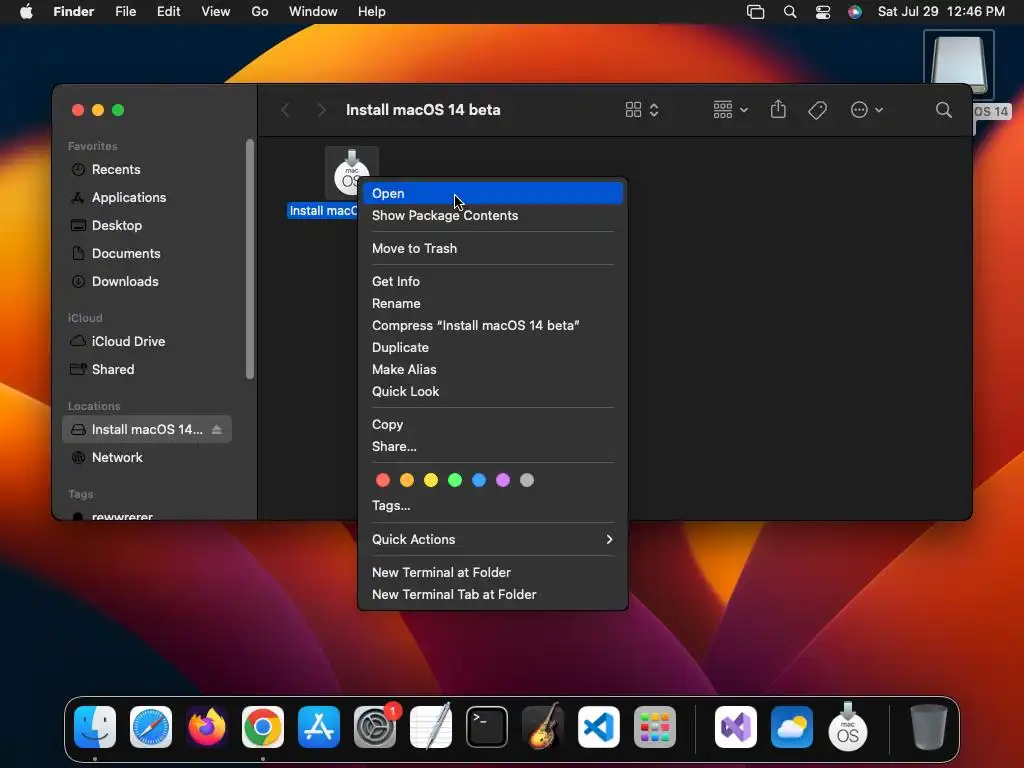Apply the green tag color
This screenshot has height=768, width=1024.
(x=455, y=481)
